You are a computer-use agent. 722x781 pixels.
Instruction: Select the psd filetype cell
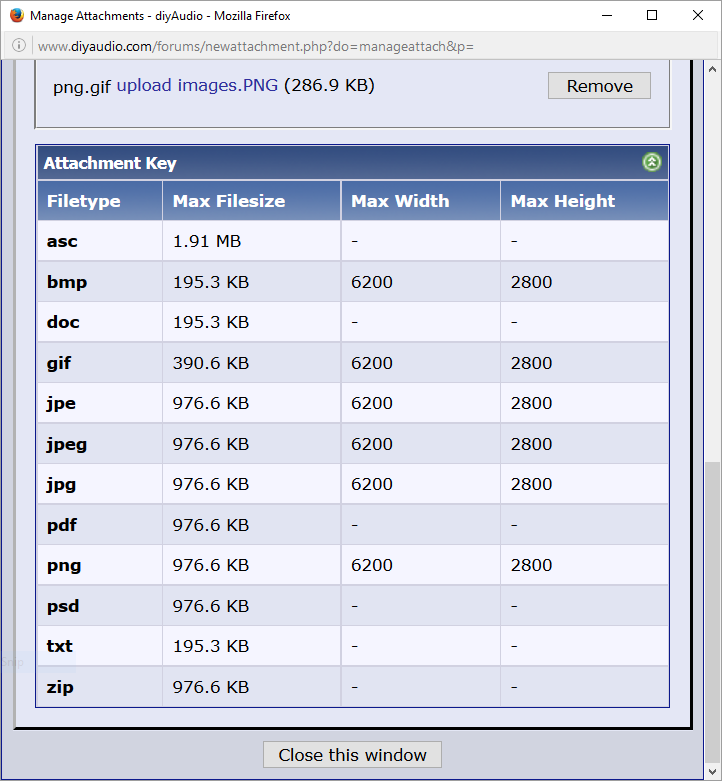pos(100,606)
